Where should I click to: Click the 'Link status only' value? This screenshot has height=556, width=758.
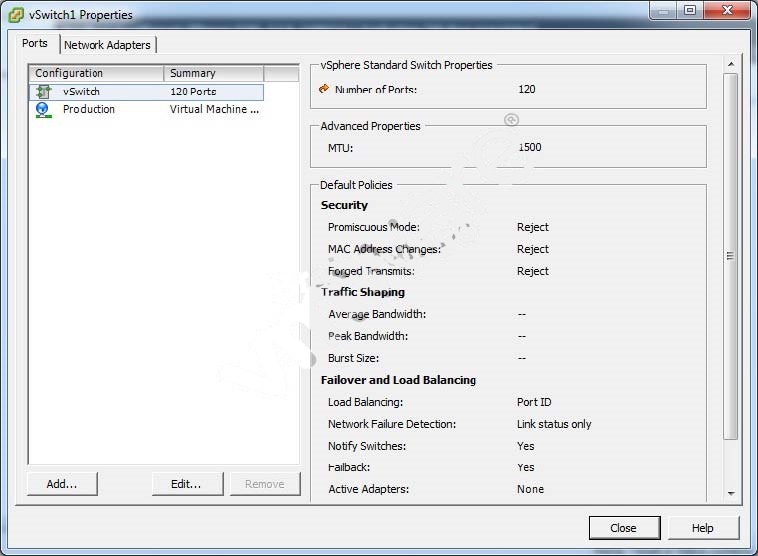[554, 424]
